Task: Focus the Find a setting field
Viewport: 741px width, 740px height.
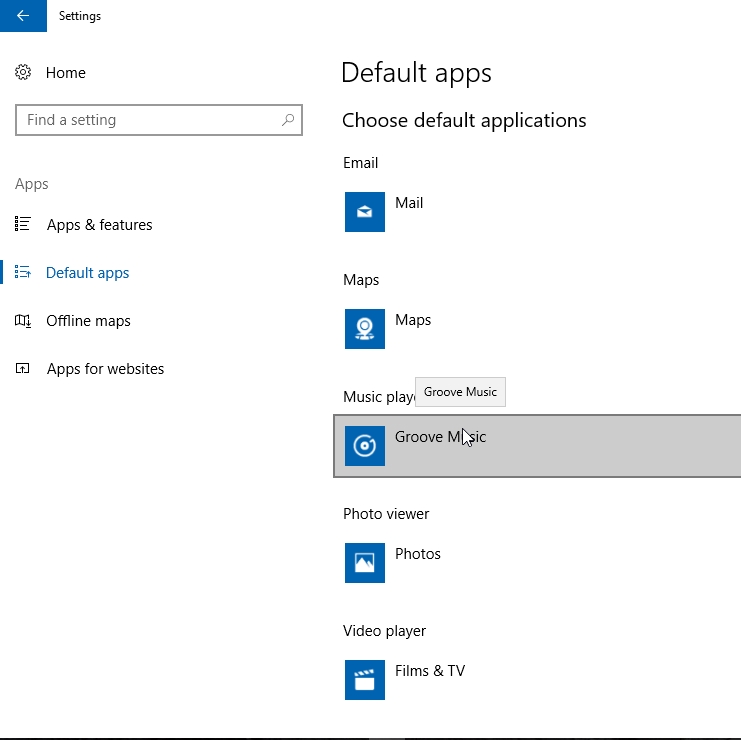Action: coord(159,120)
